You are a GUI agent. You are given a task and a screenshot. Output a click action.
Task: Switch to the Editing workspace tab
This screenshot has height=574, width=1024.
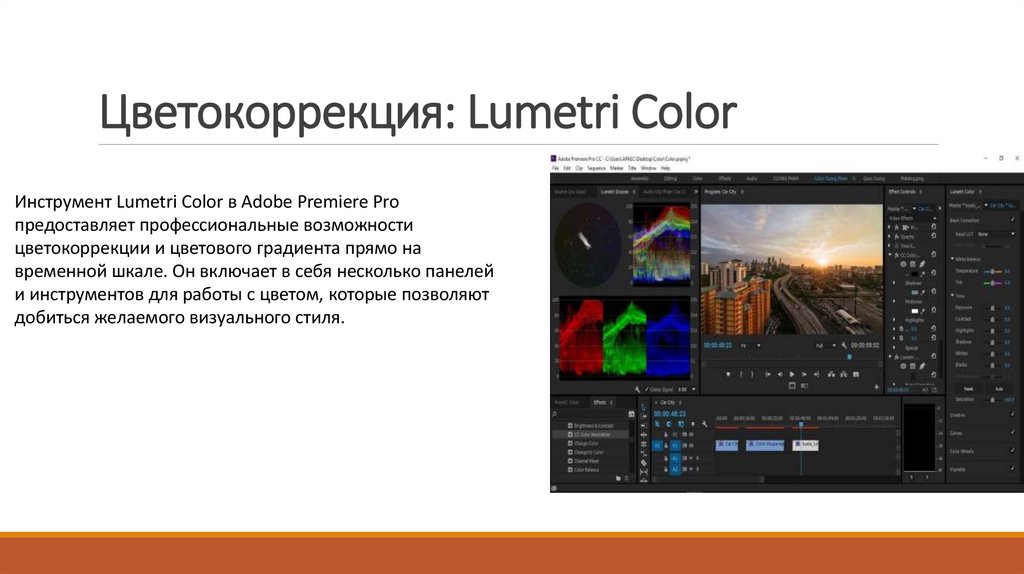tap(670, 178)
